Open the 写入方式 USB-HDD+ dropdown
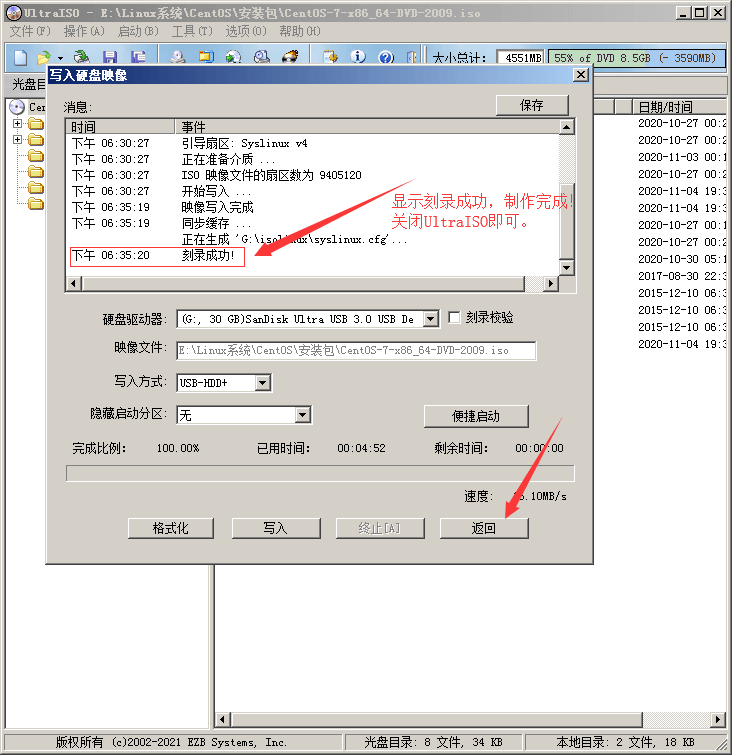This screenshot has height=755, width=732. (x=262, y=383)
